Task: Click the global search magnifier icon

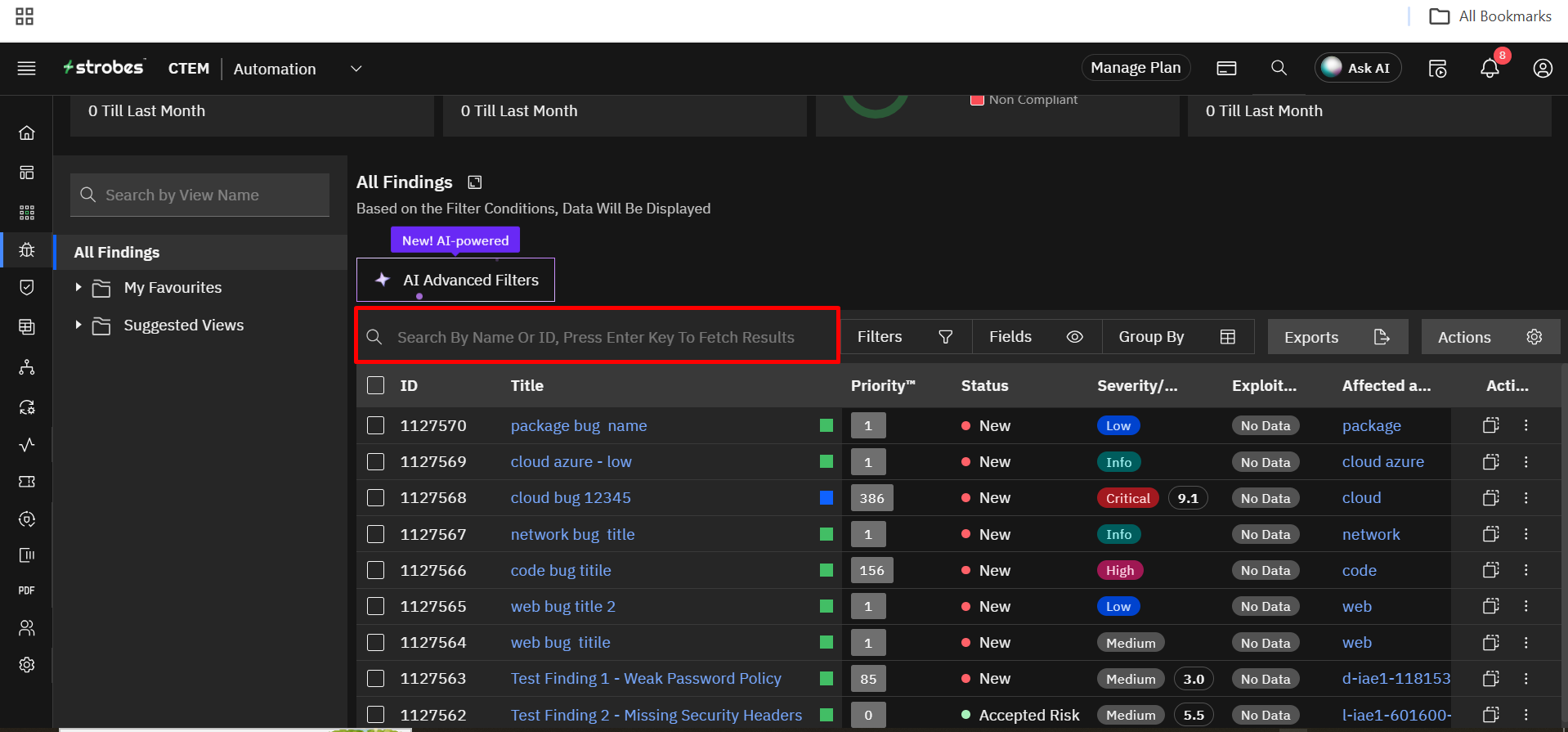Action: [1279, 69]
